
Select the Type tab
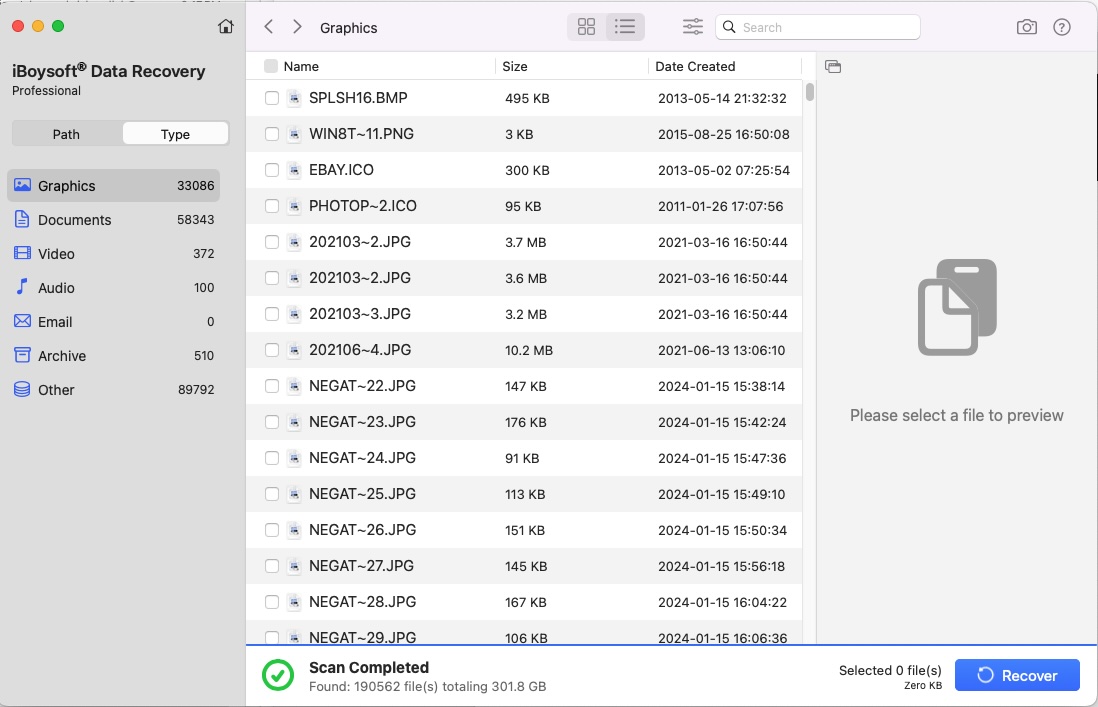point(175,134)
